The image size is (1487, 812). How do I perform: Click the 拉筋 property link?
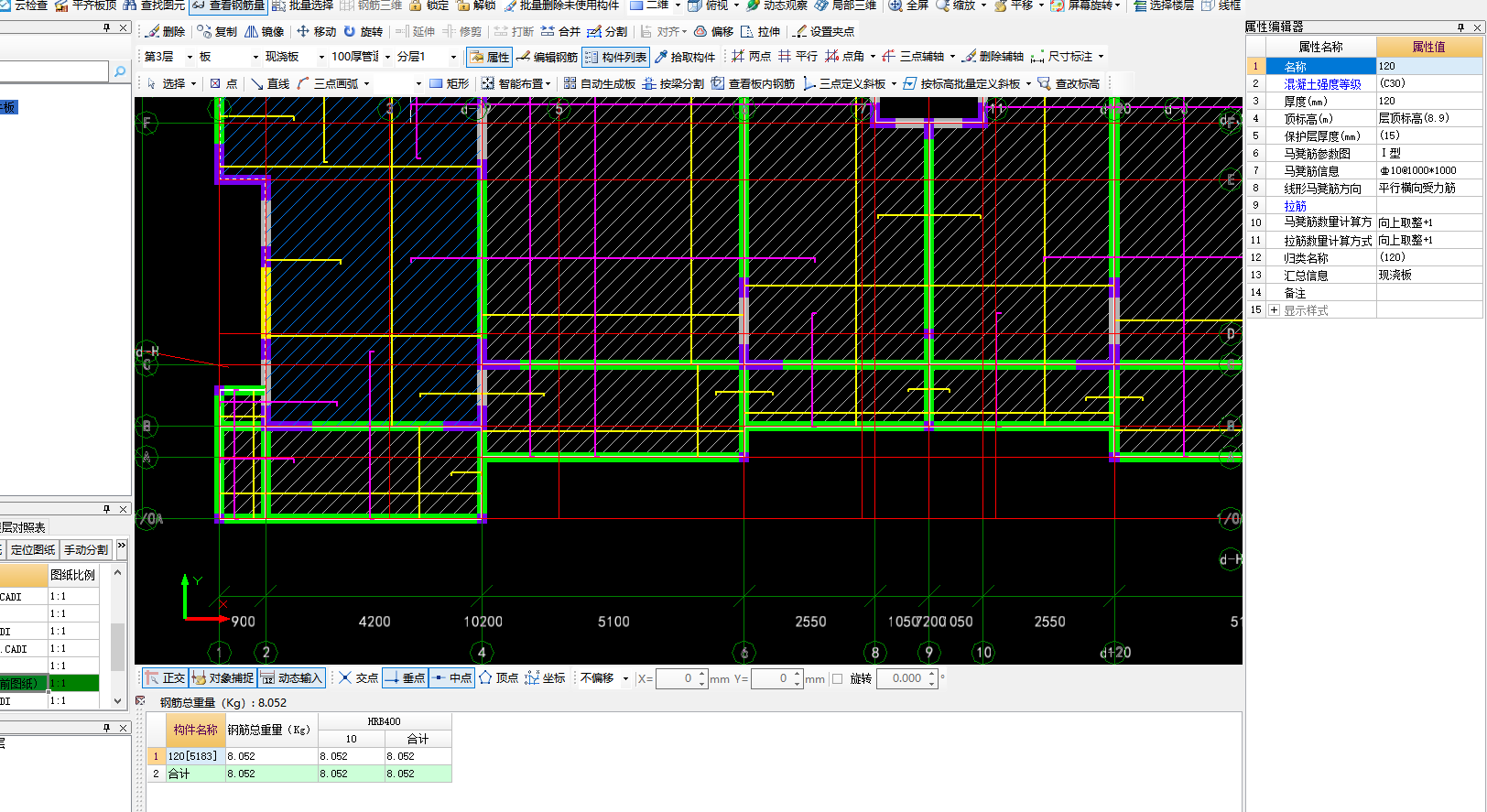tap(1295, 206)
